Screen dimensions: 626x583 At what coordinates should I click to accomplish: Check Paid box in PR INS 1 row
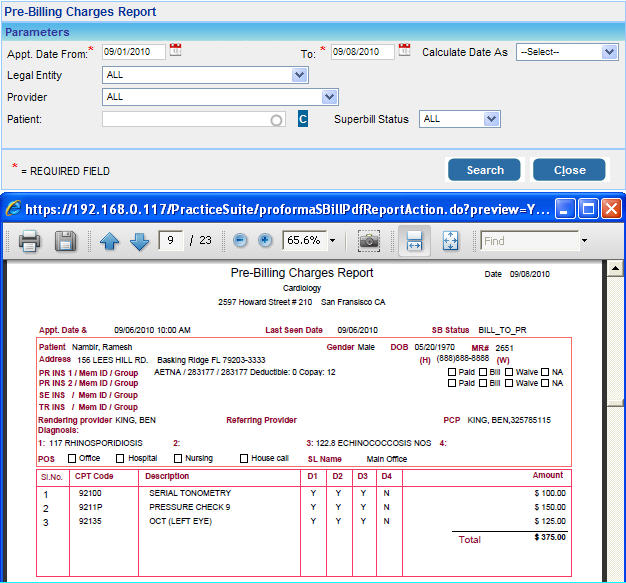452,372
